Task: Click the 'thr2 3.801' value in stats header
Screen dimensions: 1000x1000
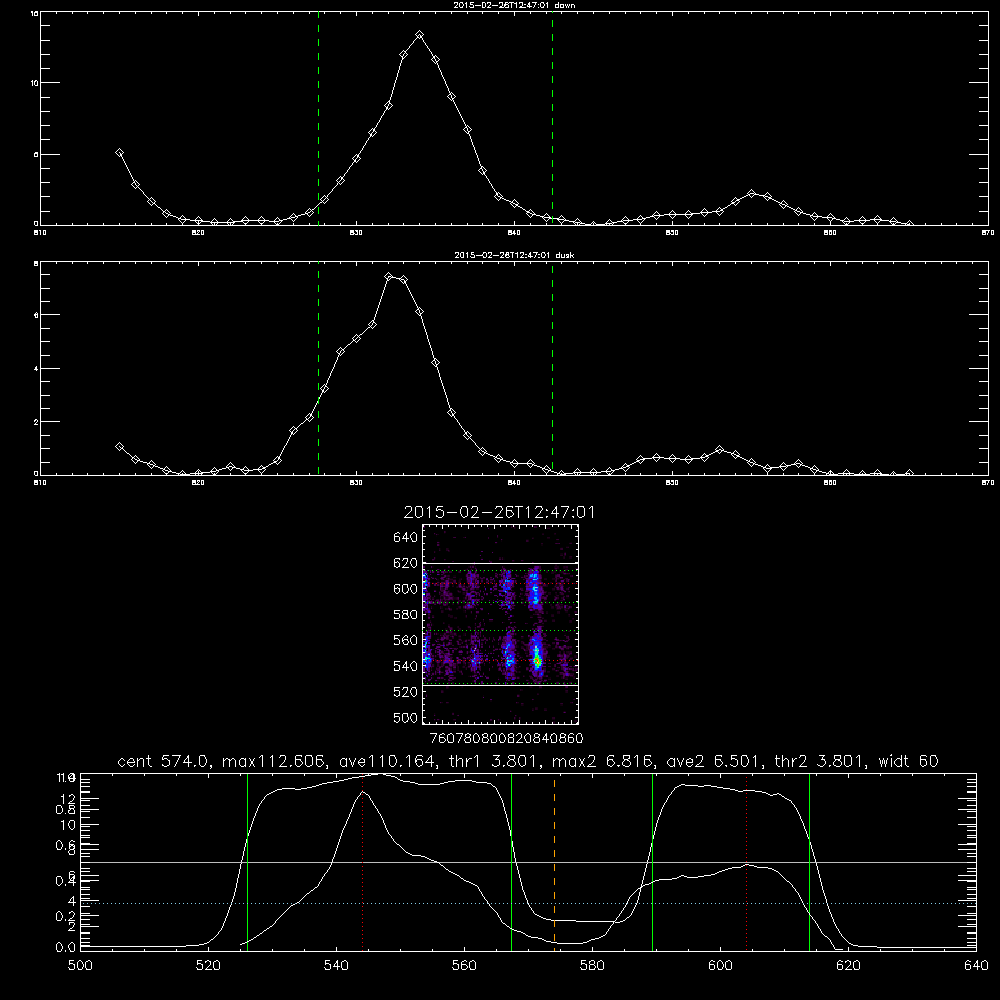Action: click(x=820, y=761)
